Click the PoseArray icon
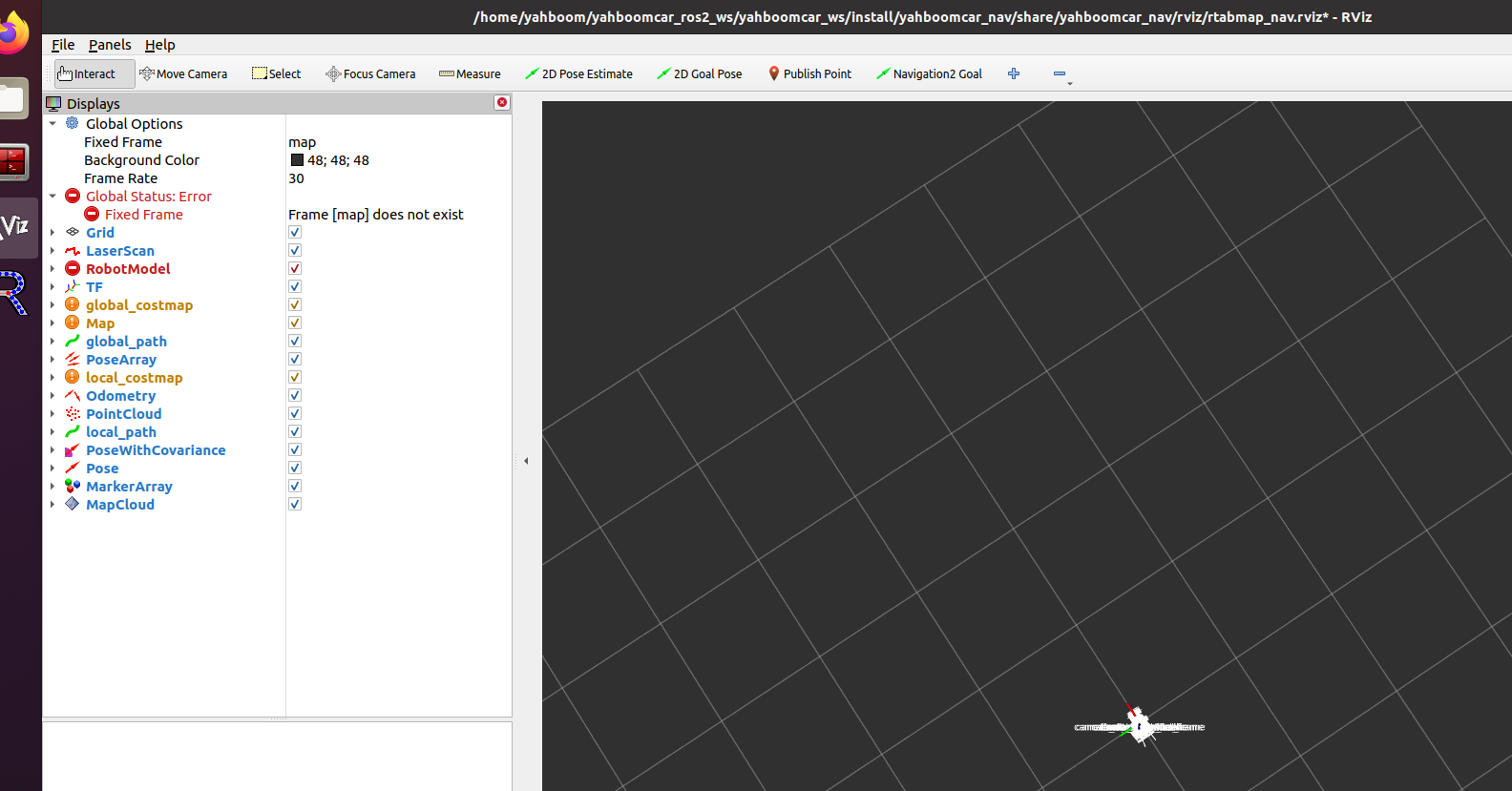 [73, 359]
